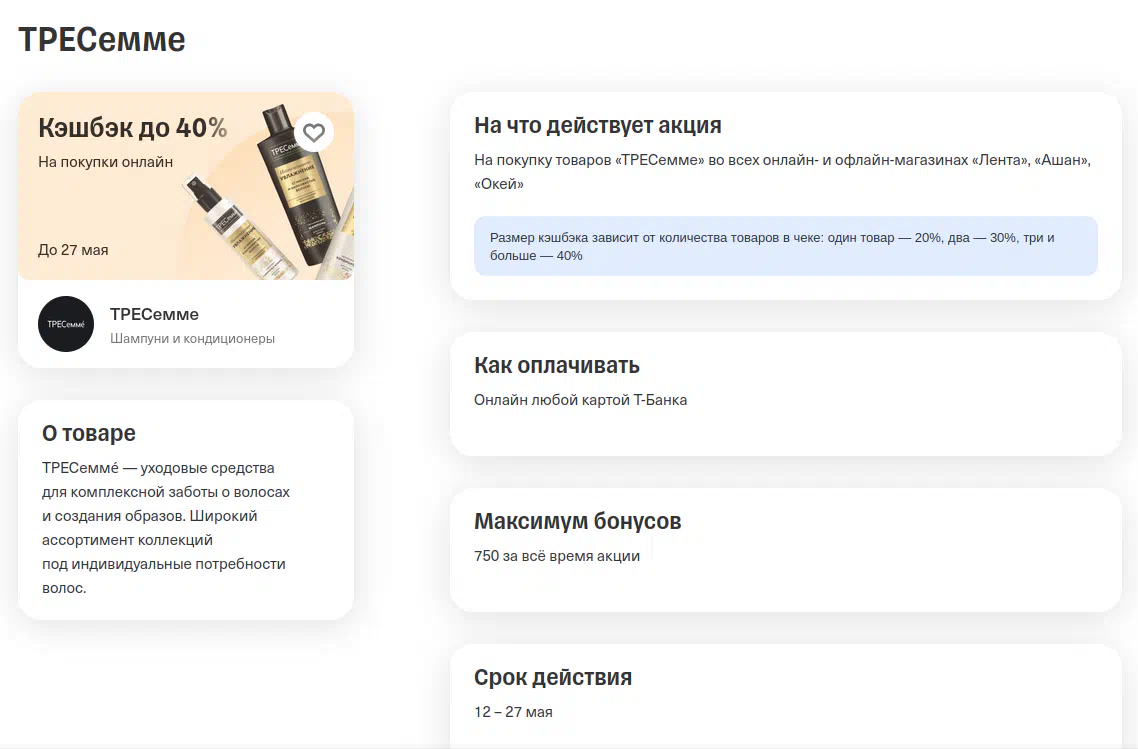The width and height of the screenshot is (1138, 749).
Task: Click the store list mentioning Лента, Ашан, Окей
Action: coord(782,172)
